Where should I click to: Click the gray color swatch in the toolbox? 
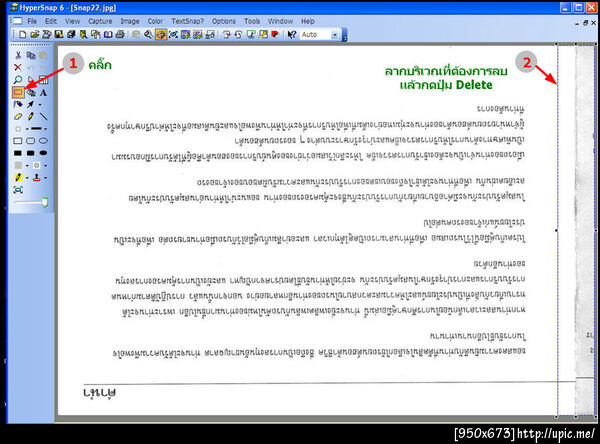[x=18, y=165]
